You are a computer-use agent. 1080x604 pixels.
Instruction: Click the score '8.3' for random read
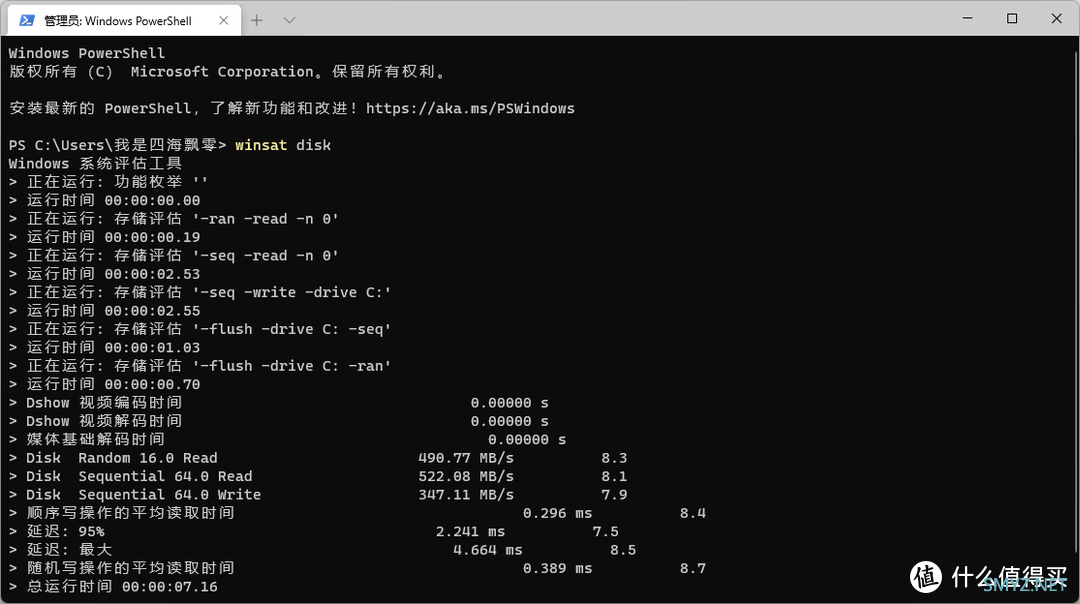click(614, 458)
